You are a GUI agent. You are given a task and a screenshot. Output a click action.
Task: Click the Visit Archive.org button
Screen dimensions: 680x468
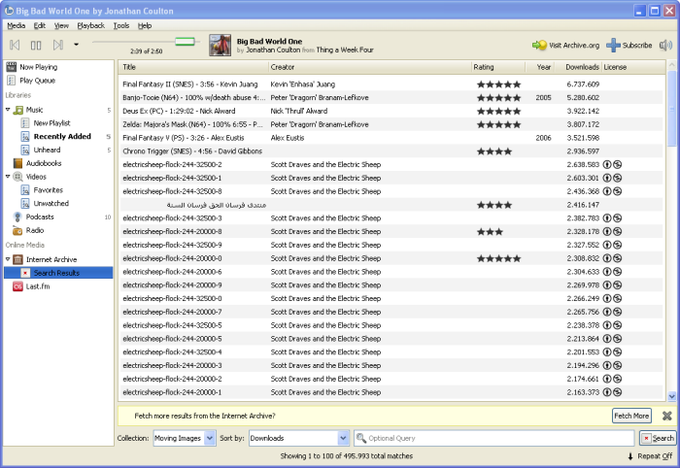point(566,45)
